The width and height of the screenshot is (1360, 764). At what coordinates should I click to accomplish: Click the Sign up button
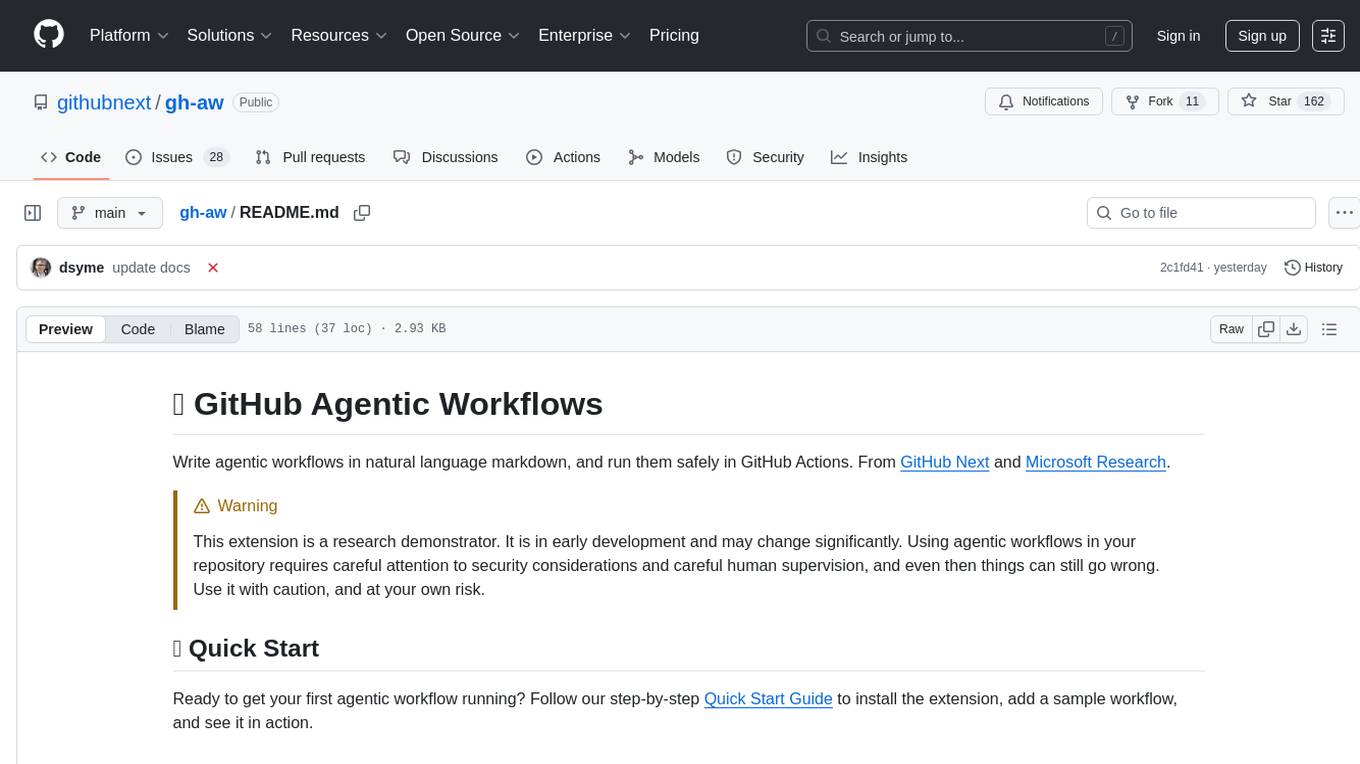coord(1262,36)
